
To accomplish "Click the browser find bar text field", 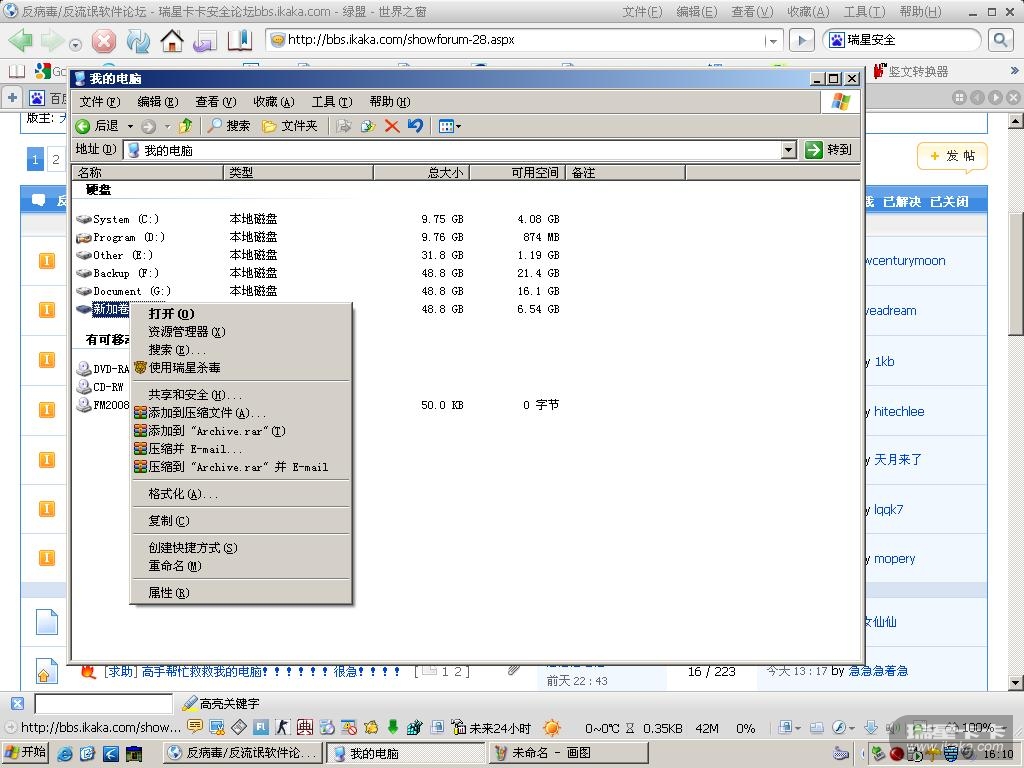I will 103,703.
